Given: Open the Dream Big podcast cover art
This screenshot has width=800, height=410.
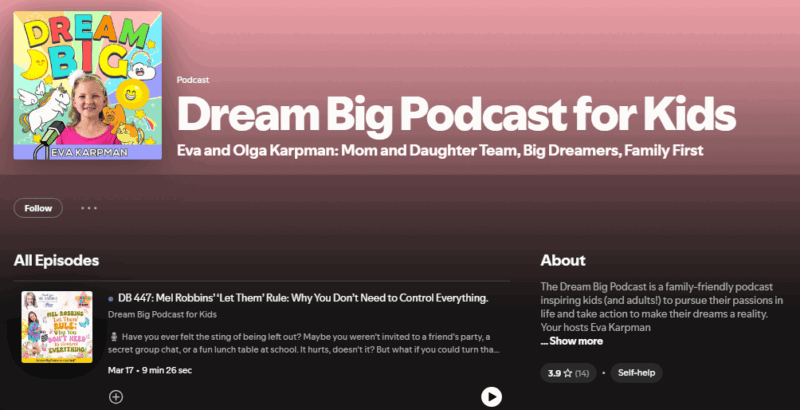Looking at the screenshot, I should tap(88, 85).
